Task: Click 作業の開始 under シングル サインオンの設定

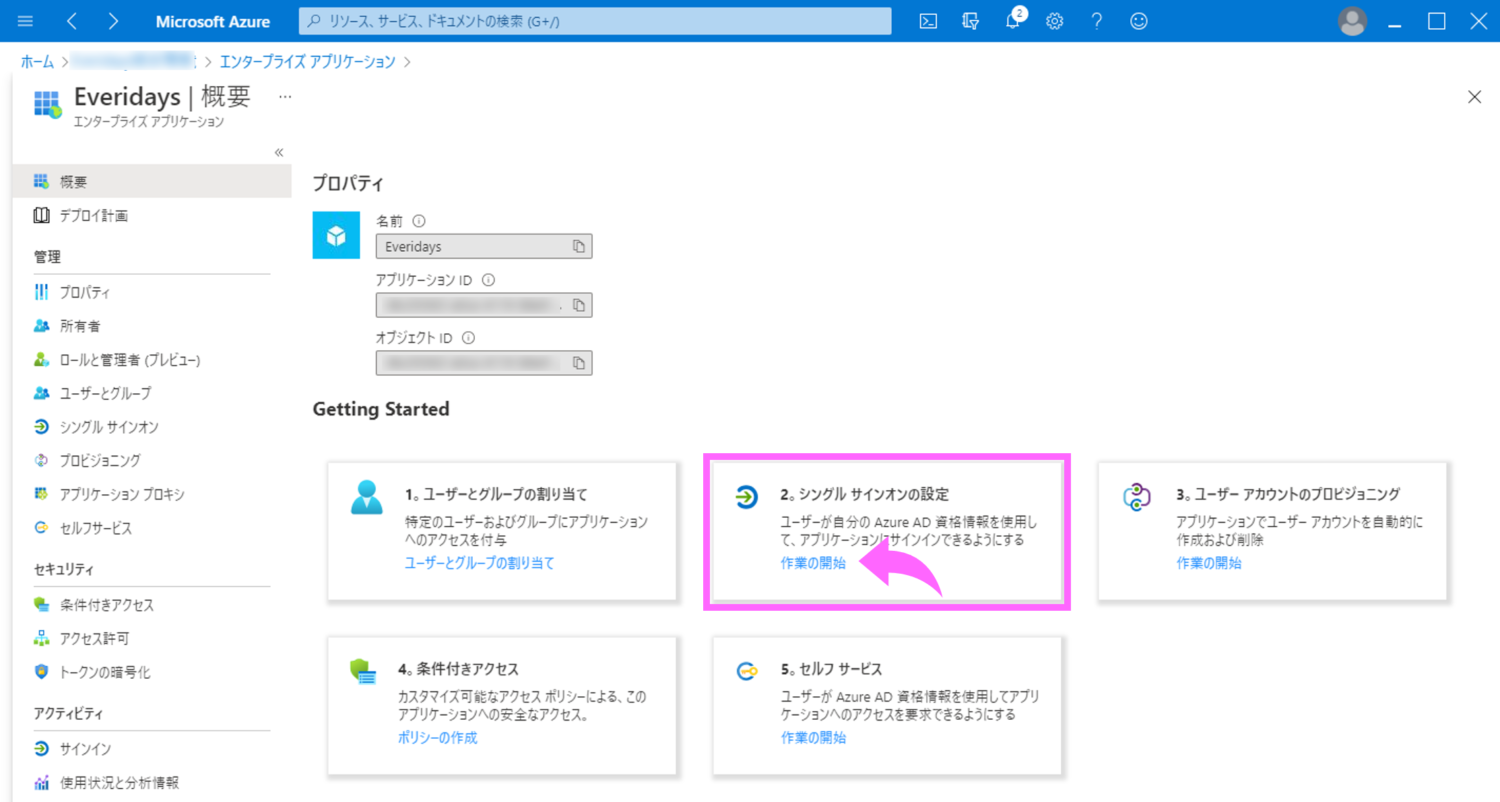Action: tap(813, 563)
